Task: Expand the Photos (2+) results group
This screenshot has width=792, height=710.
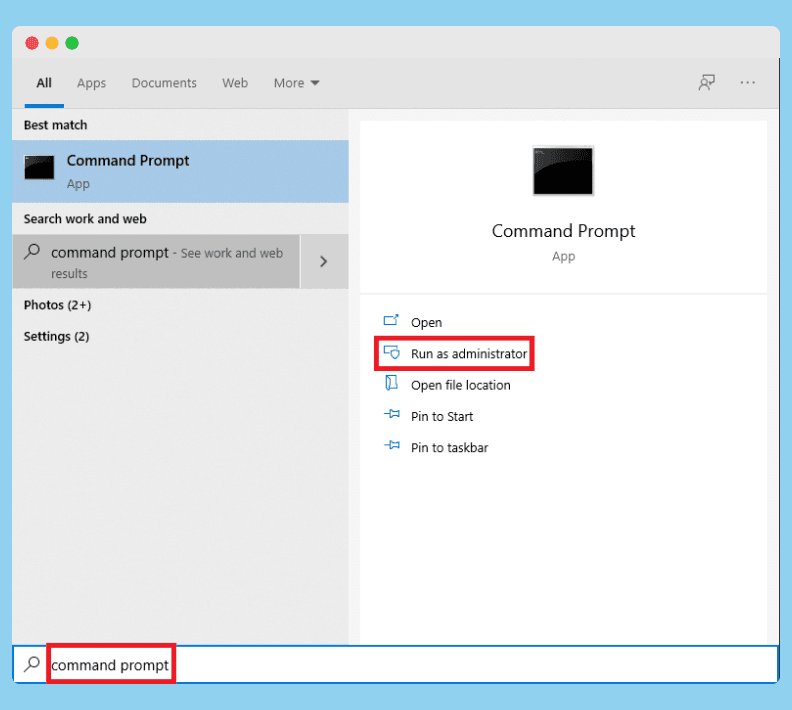Action: coord(57,305)
